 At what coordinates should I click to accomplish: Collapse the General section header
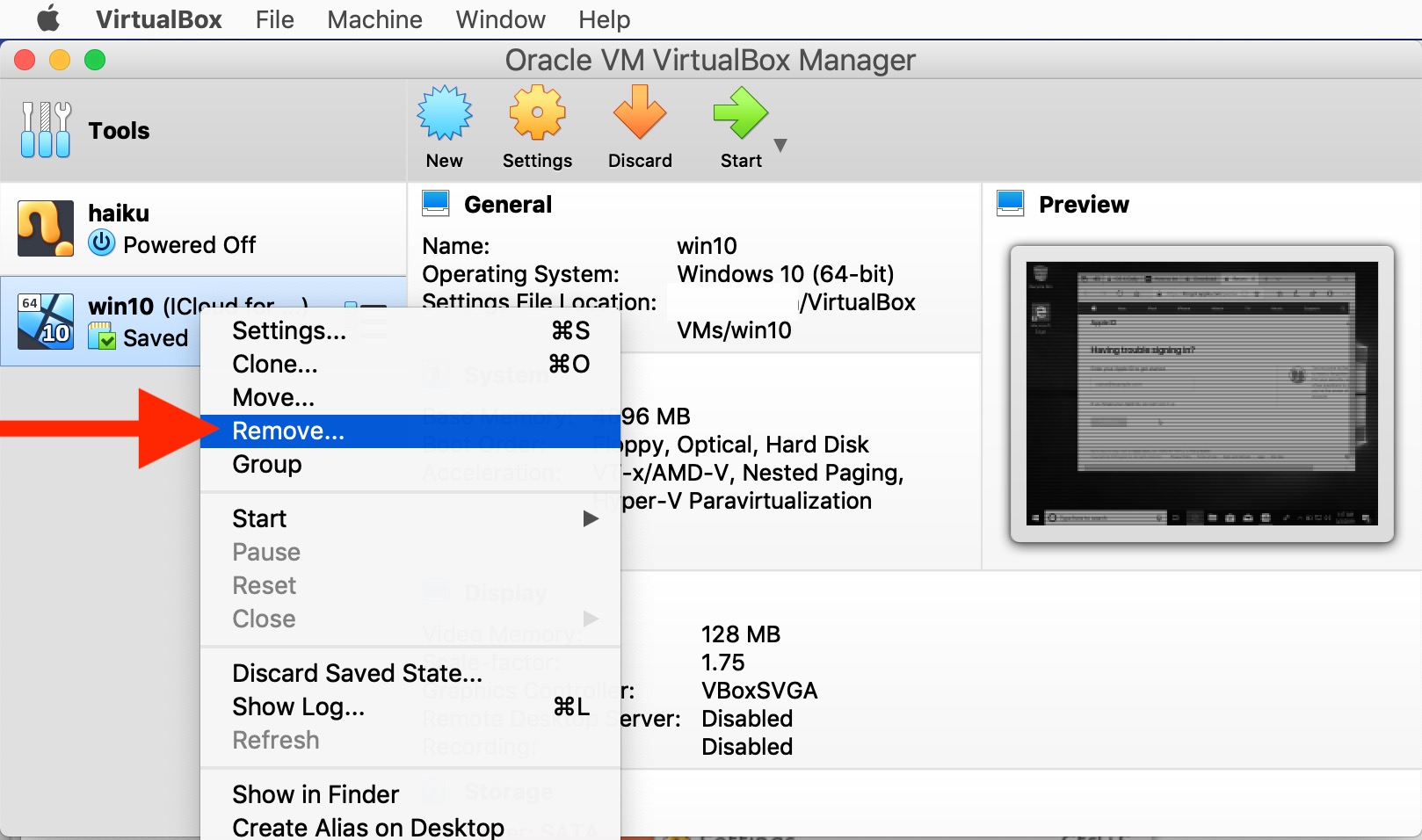pos(507,205)
